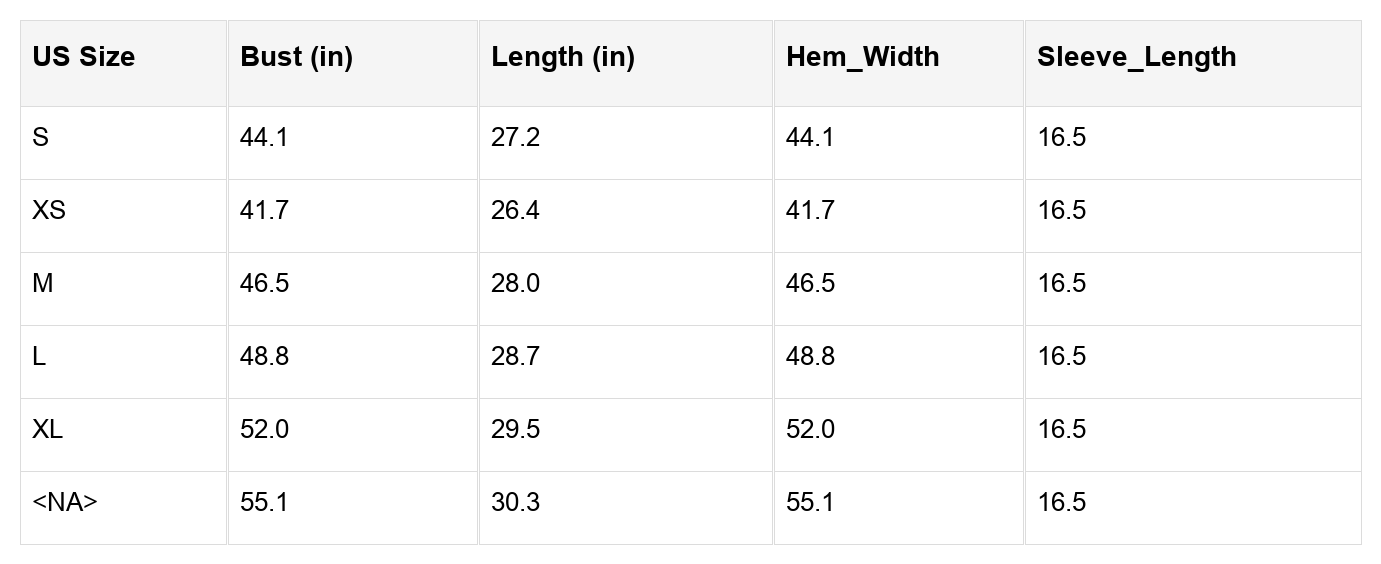
Task: Select the Sleeve_Length column header
Action: [x=1137, y=57]
